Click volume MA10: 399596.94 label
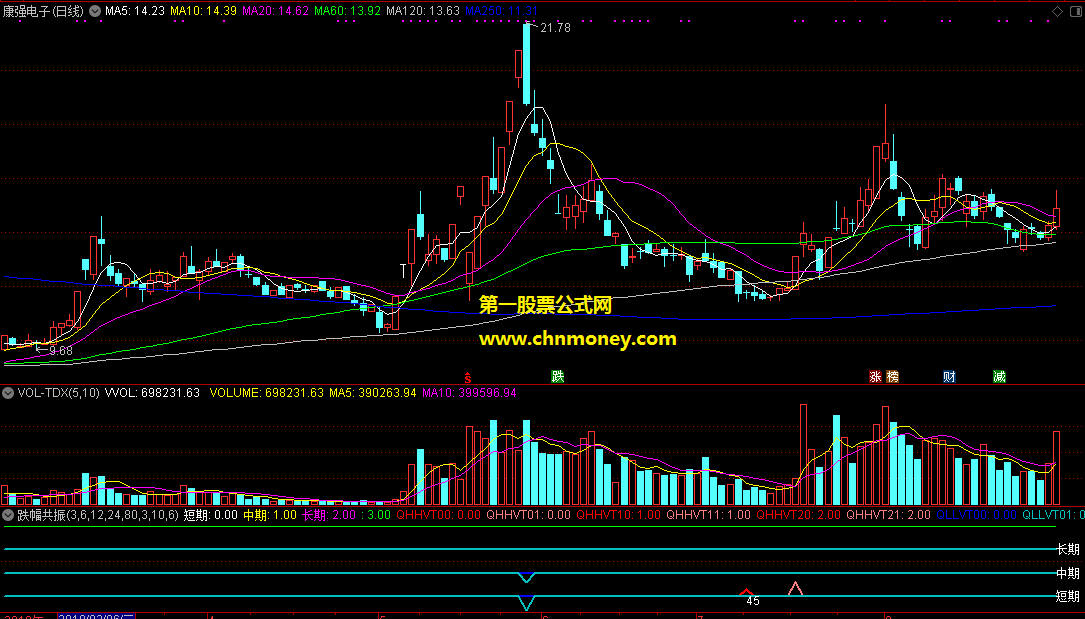The width and height of the screenshot is (1085, 619). [469, 393]
